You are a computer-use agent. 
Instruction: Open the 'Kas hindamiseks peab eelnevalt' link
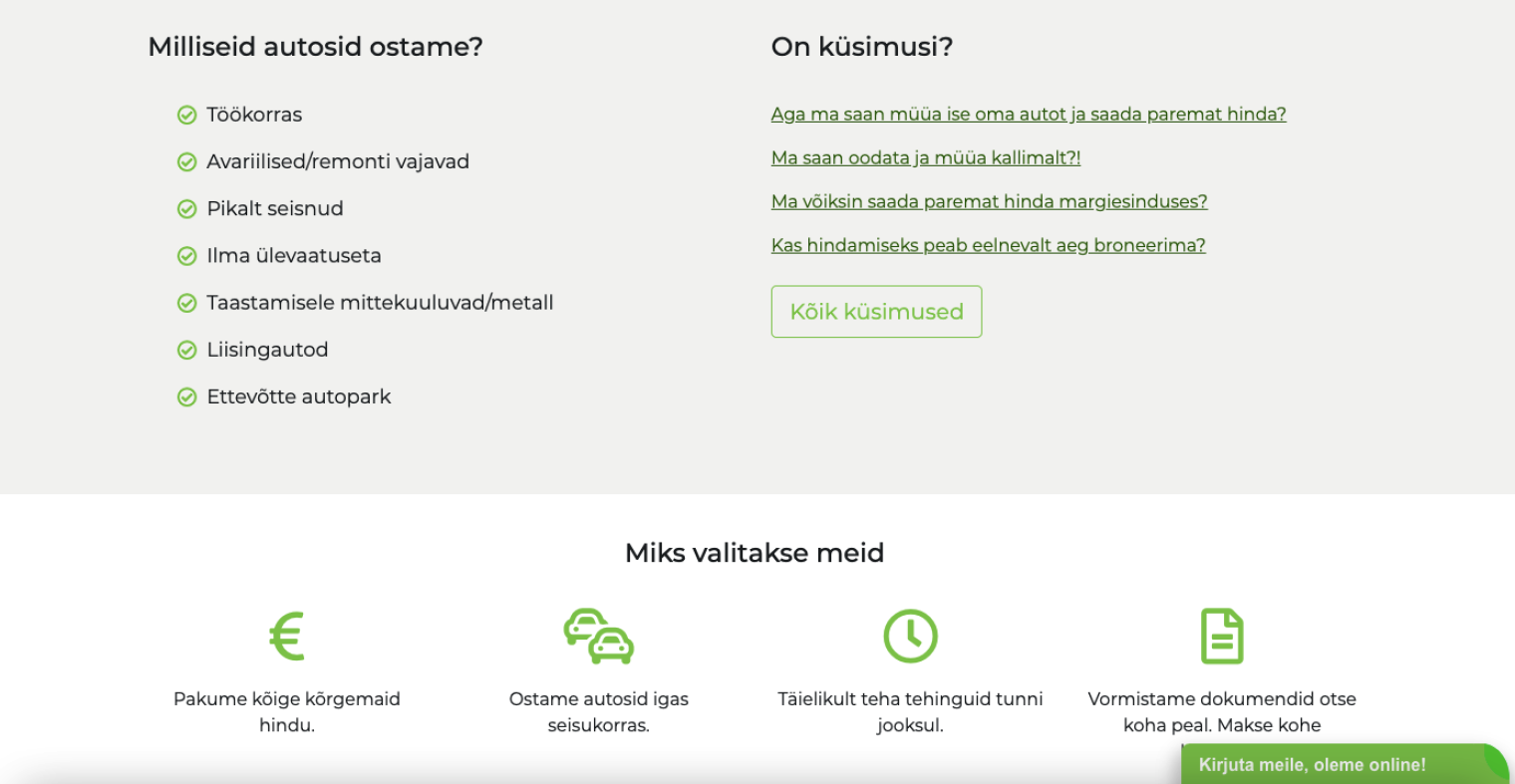click(x=988, y=246)
